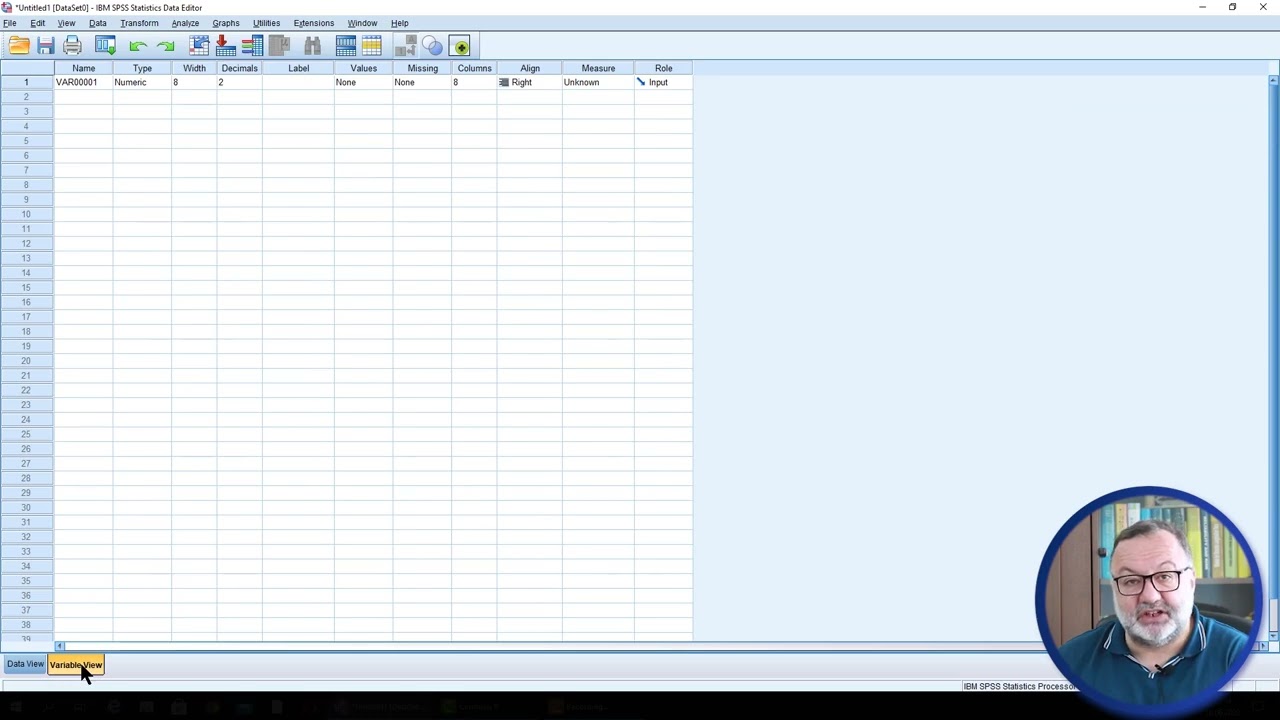Open the Utilities menu
The height and width of the screenshot is (720, 1280).
[x=266, y=23]
